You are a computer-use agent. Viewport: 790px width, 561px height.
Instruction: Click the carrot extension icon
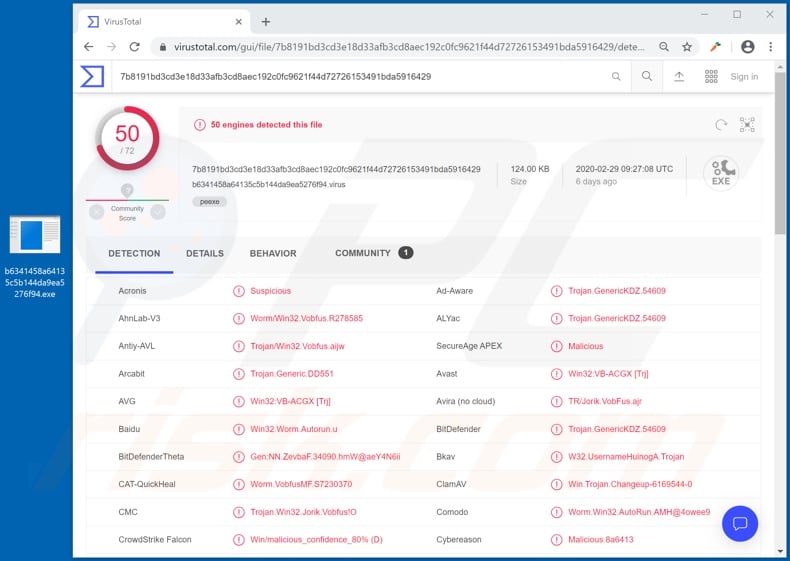click(x=715, y=47)
